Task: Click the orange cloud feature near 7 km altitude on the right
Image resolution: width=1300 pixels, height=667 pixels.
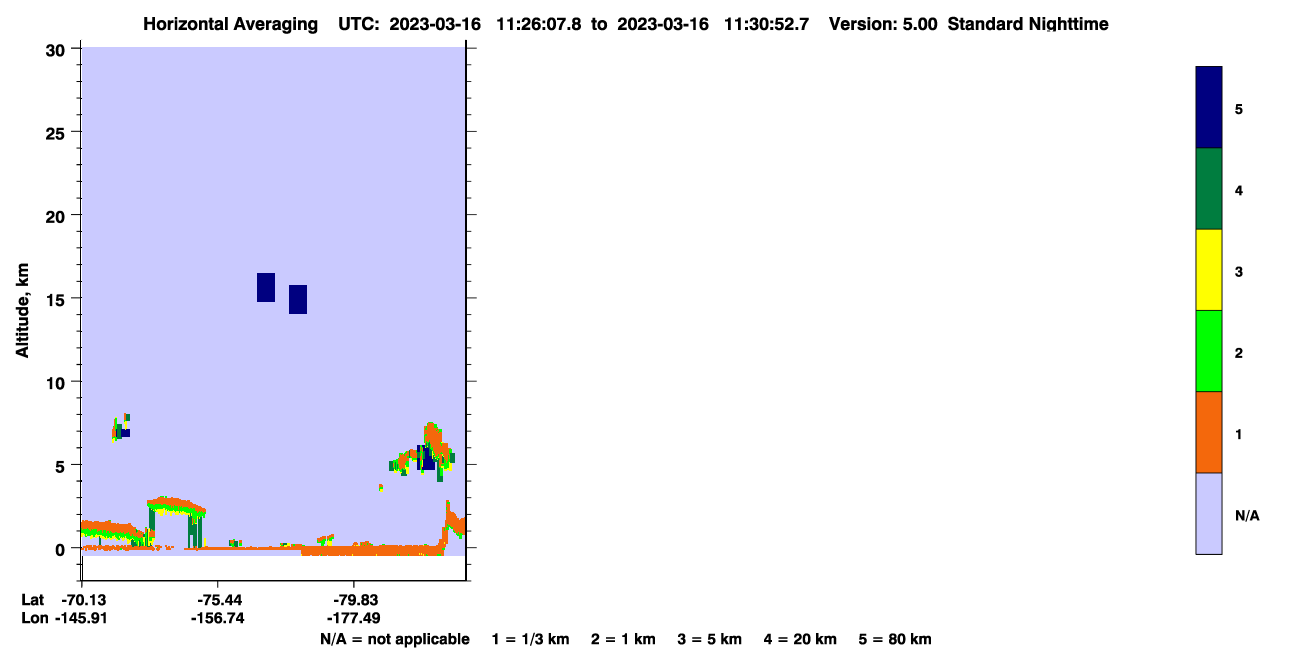Action: 433,438
